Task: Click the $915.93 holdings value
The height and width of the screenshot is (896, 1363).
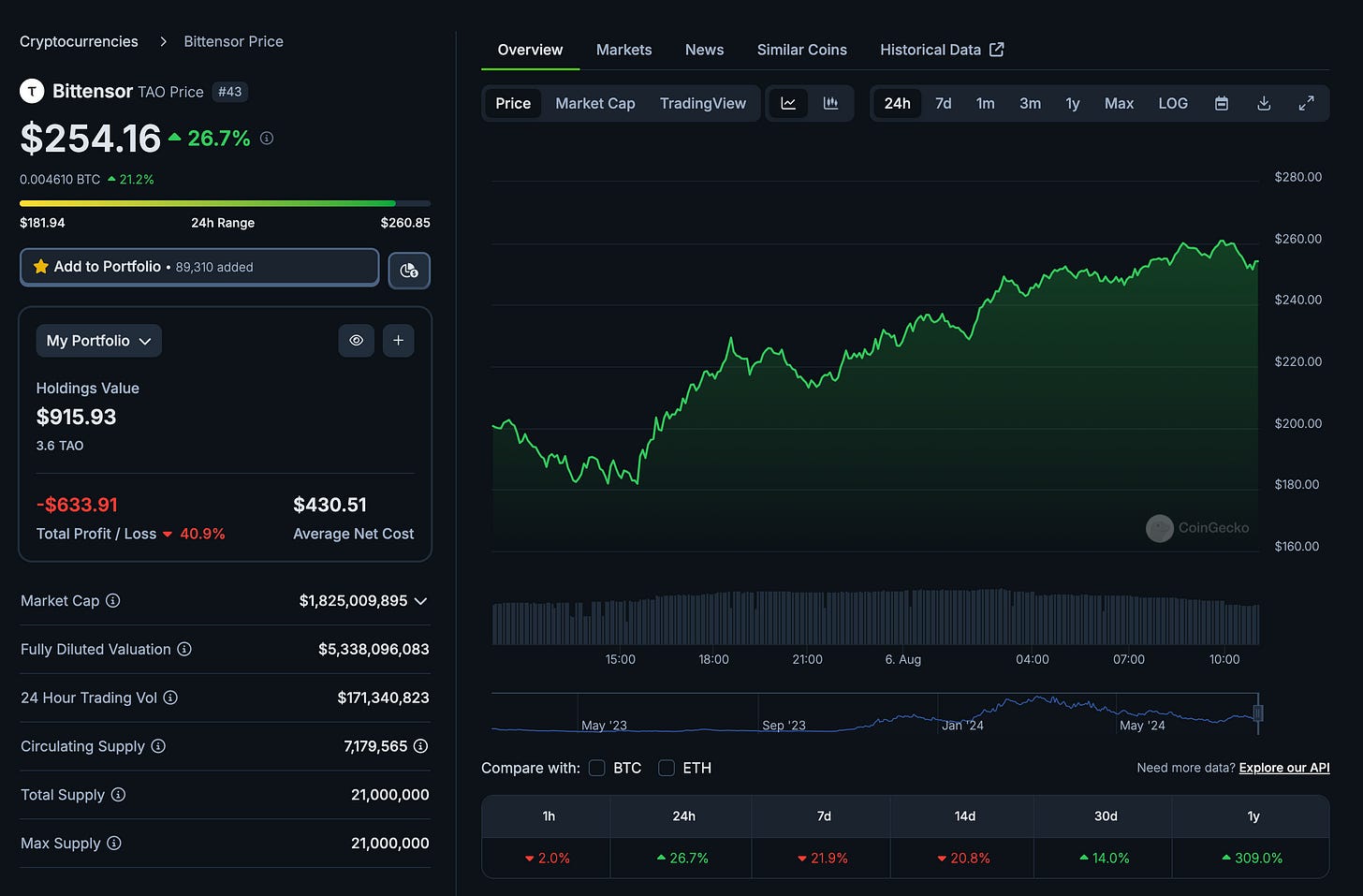Action: 77,417
